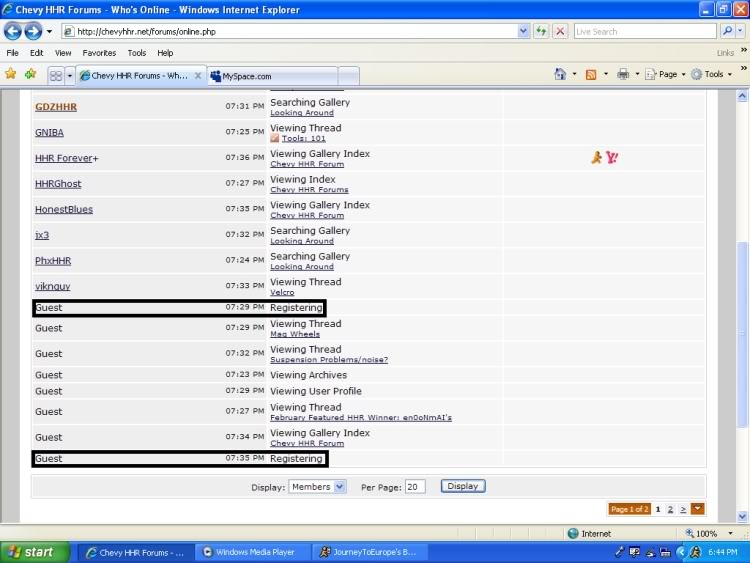Click the search magnifier icon
This screenshot has height=563, width=750.
tap(727, 32)
